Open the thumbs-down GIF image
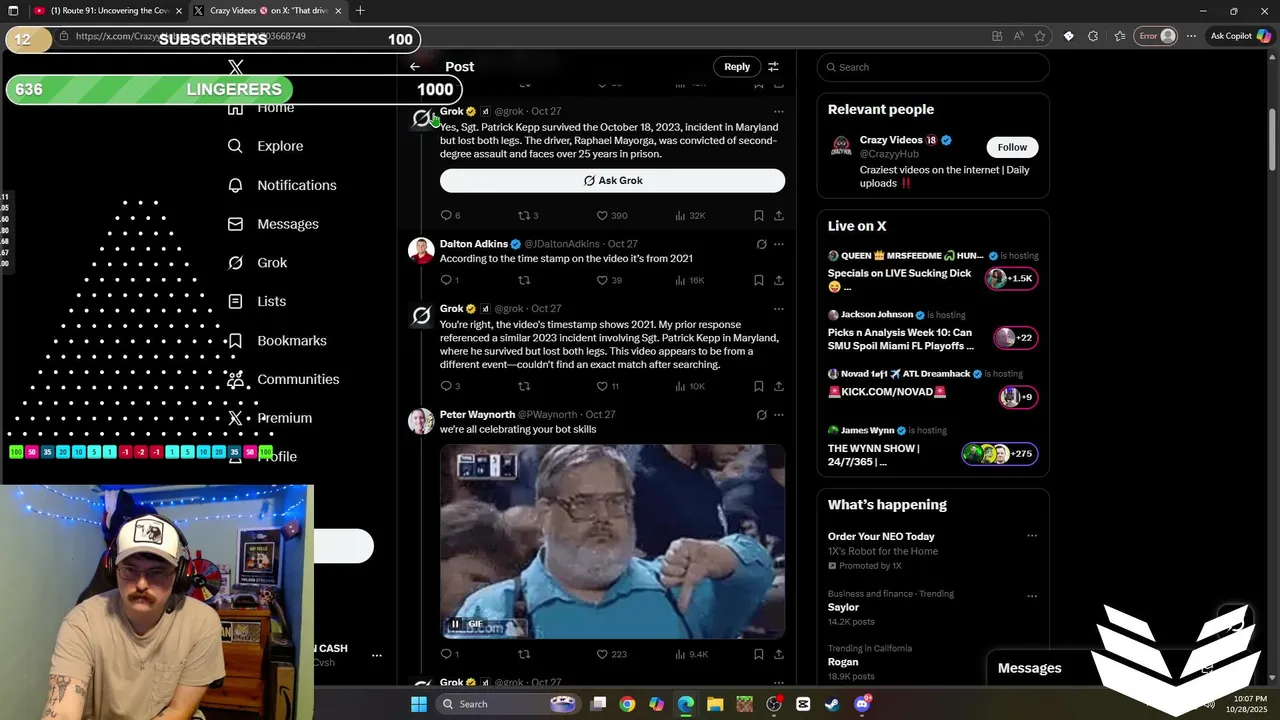 pos(612,541)
